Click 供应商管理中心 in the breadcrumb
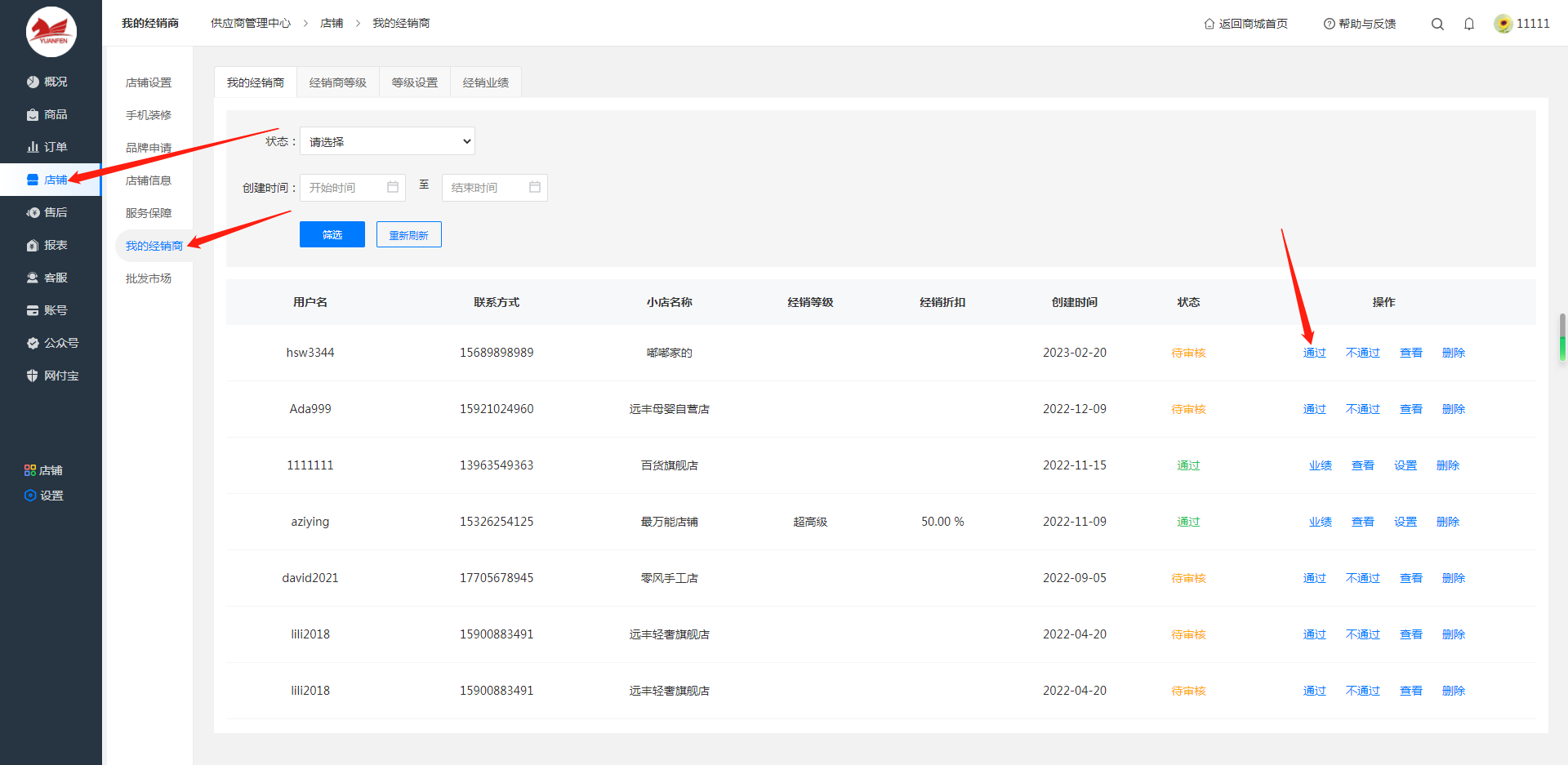 coord(251,23)
